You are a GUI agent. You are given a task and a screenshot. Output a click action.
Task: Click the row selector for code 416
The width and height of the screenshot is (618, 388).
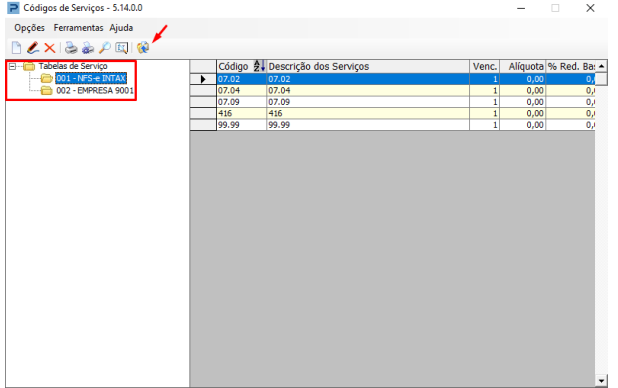click(203, 114)
